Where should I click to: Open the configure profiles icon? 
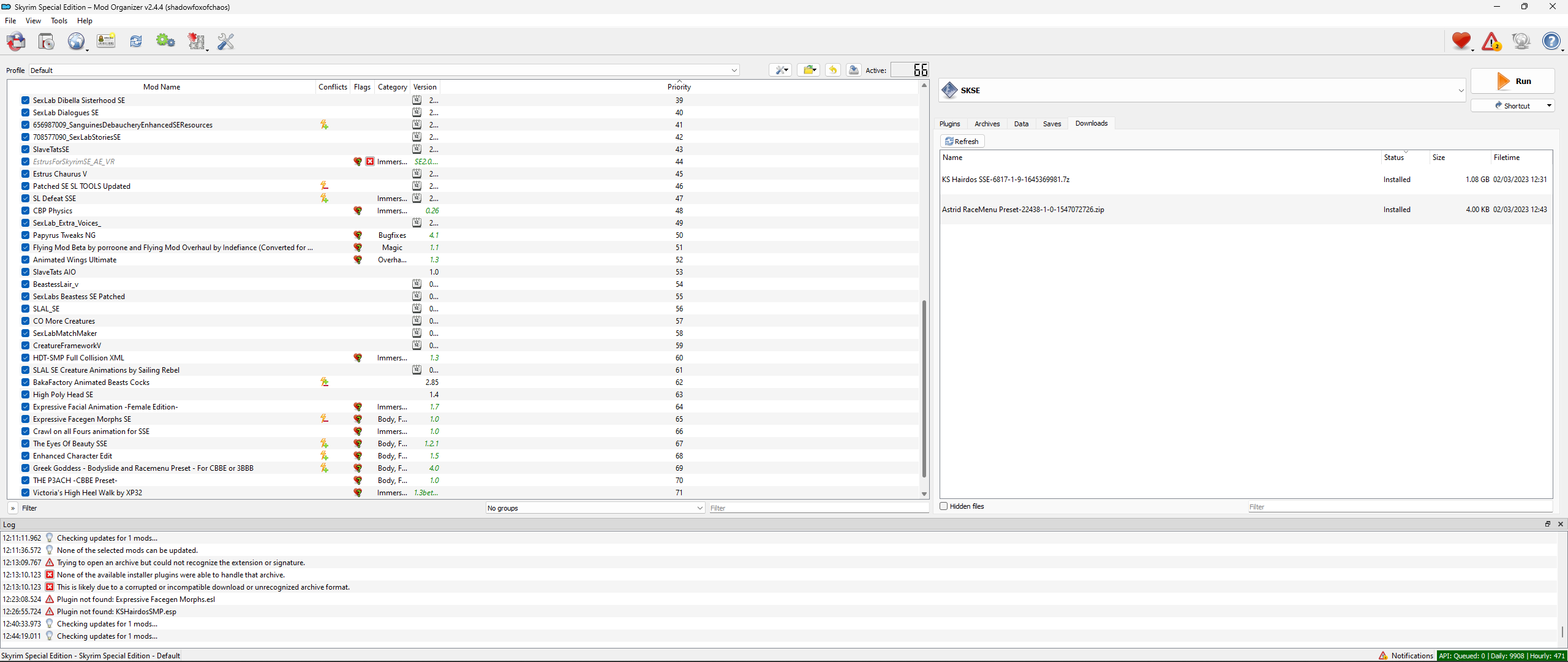point(105,41)
